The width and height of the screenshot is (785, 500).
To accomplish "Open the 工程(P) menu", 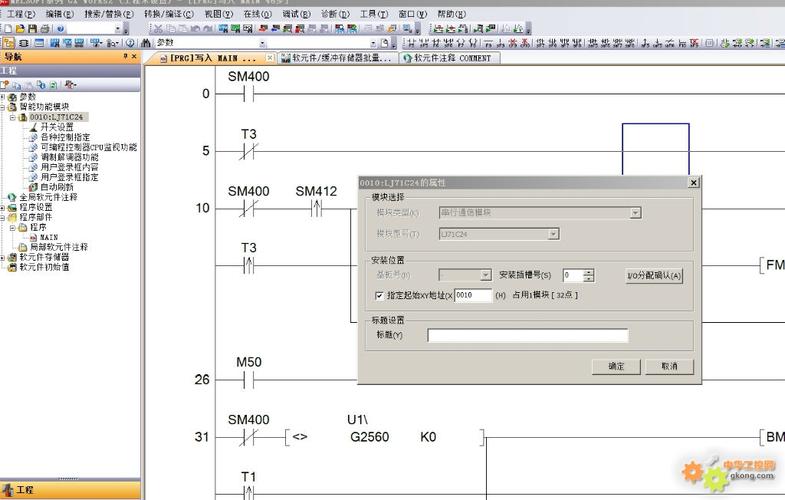I will [22, 14].
